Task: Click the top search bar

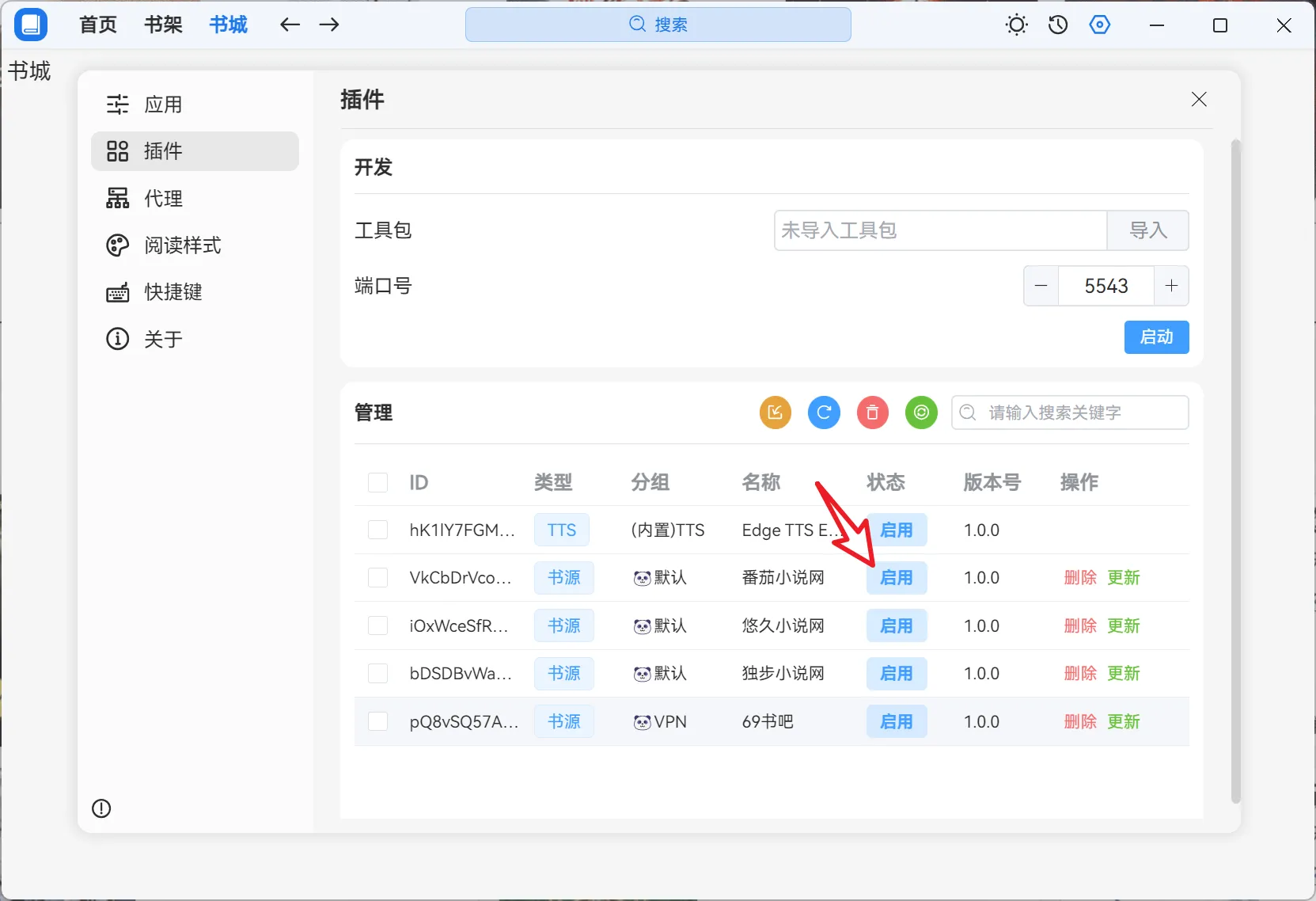Action: (x=658, y=25)
